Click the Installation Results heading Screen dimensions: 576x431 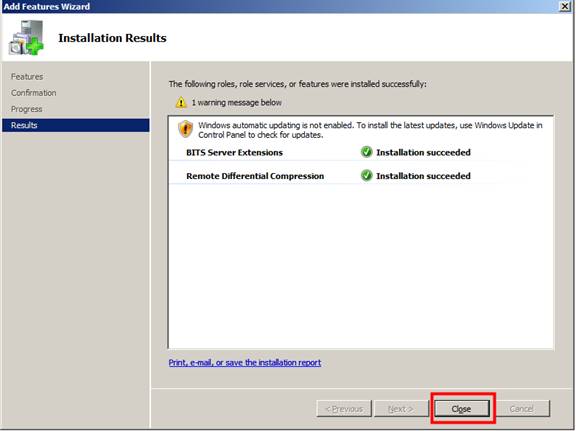point(112,38)
